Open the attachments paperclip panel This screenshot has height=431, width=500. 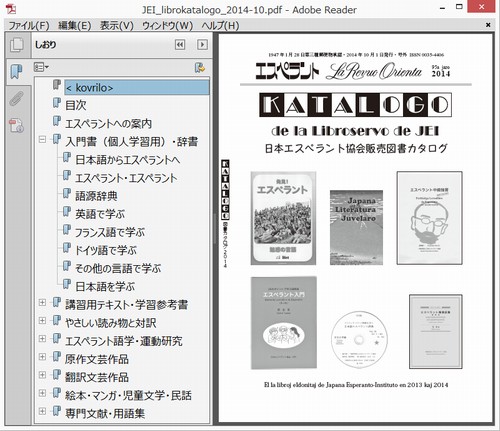16,99
